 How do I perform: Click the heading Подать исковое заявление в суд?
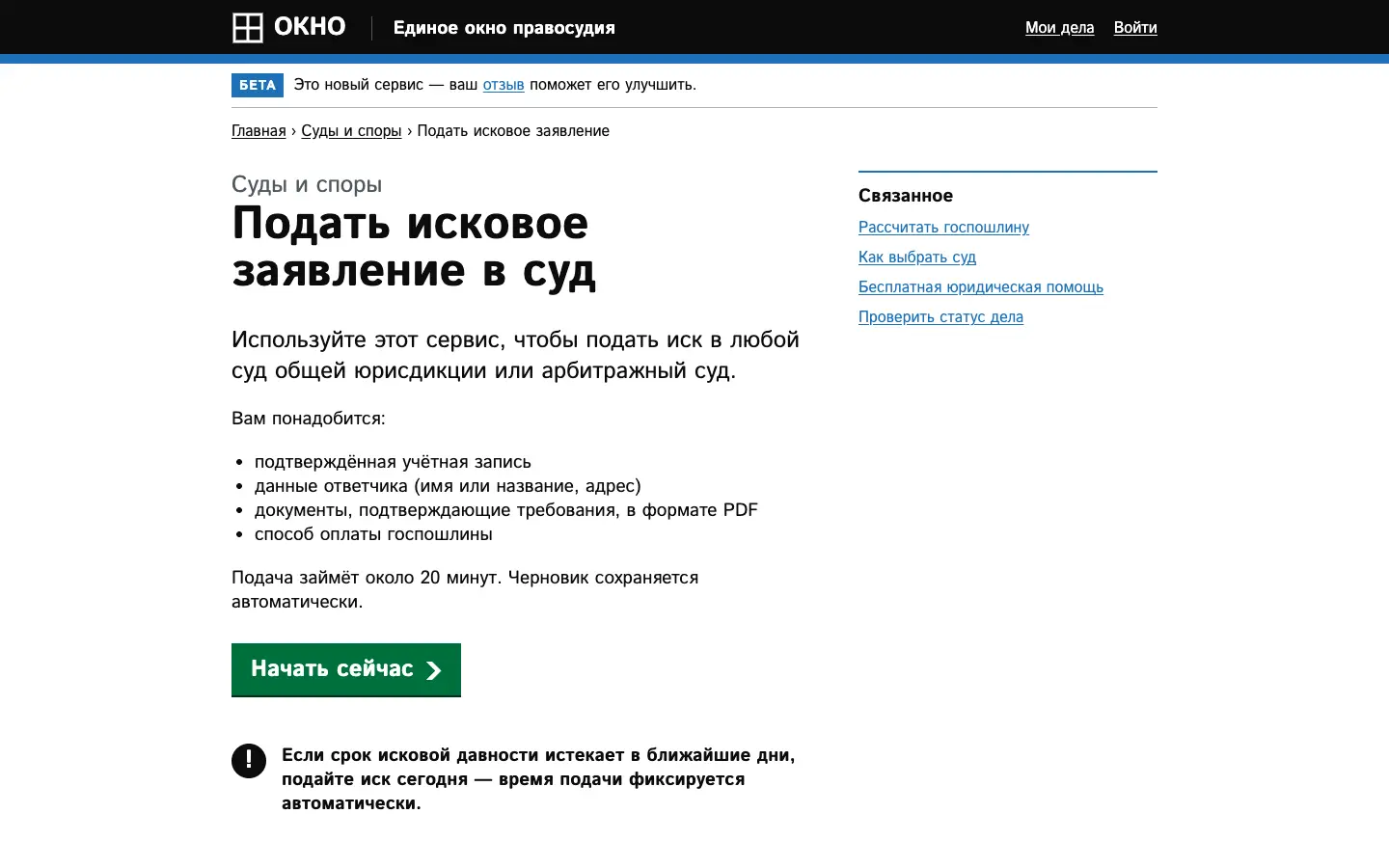pos(414,247)
